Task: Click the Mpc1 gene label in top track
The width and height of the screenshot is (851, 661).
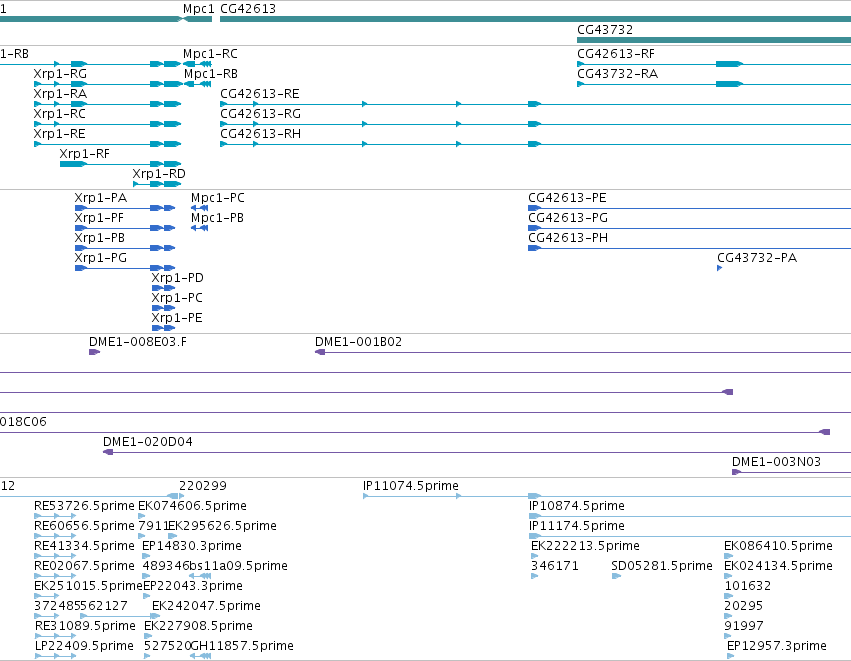Action: pyautogui.click(x=198, y=9)
